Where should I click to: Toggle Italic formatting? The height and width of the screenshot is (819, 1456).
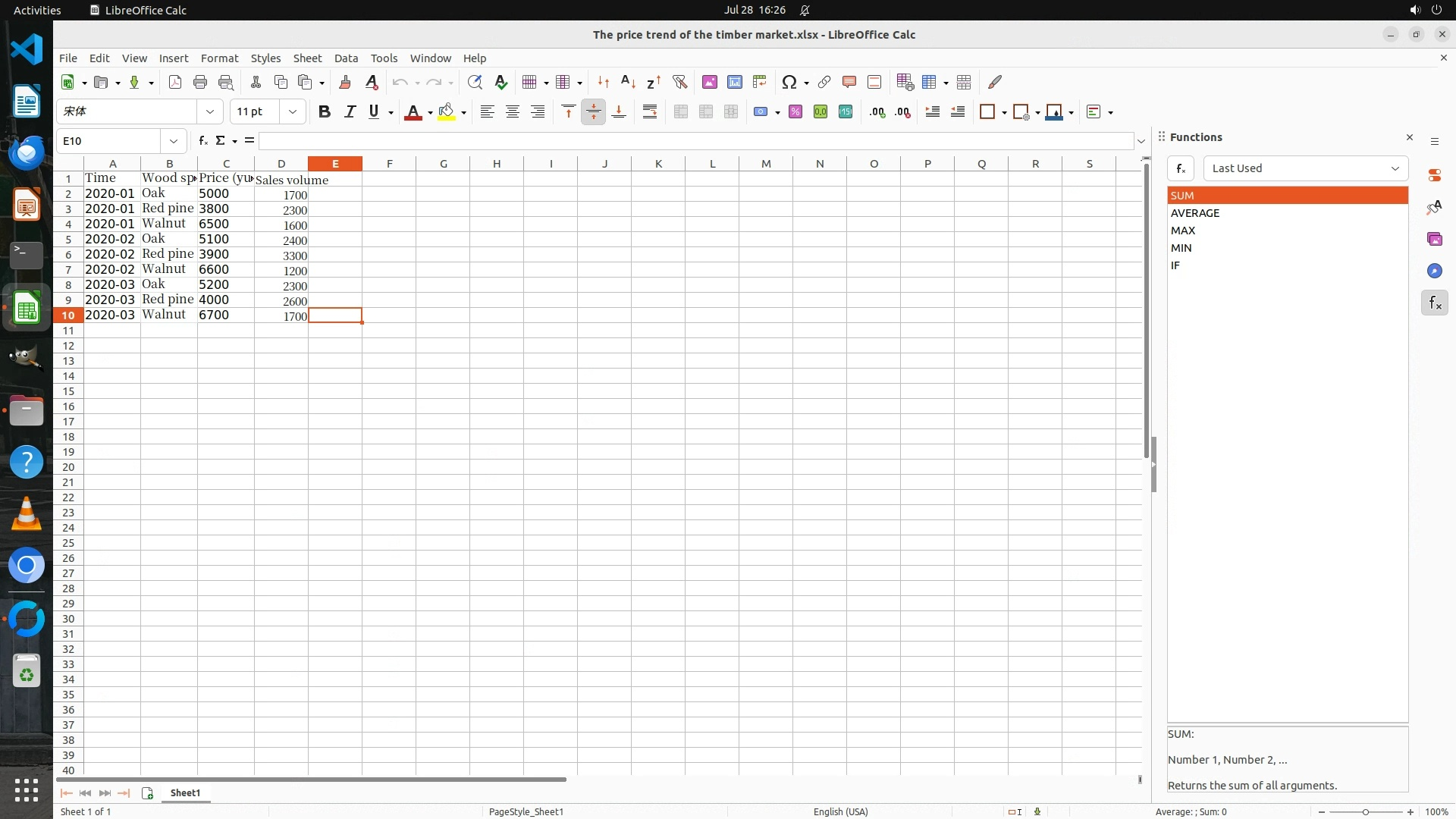pos(349,111)
